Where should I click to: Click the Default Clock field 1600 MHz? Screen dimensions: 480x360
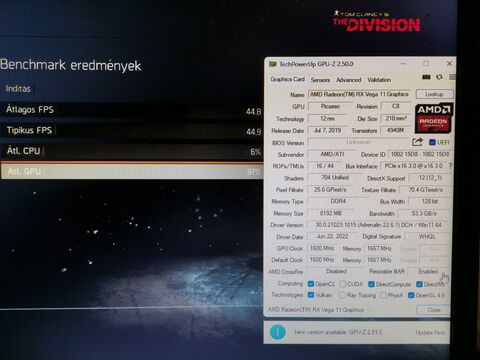coord(322,260)
